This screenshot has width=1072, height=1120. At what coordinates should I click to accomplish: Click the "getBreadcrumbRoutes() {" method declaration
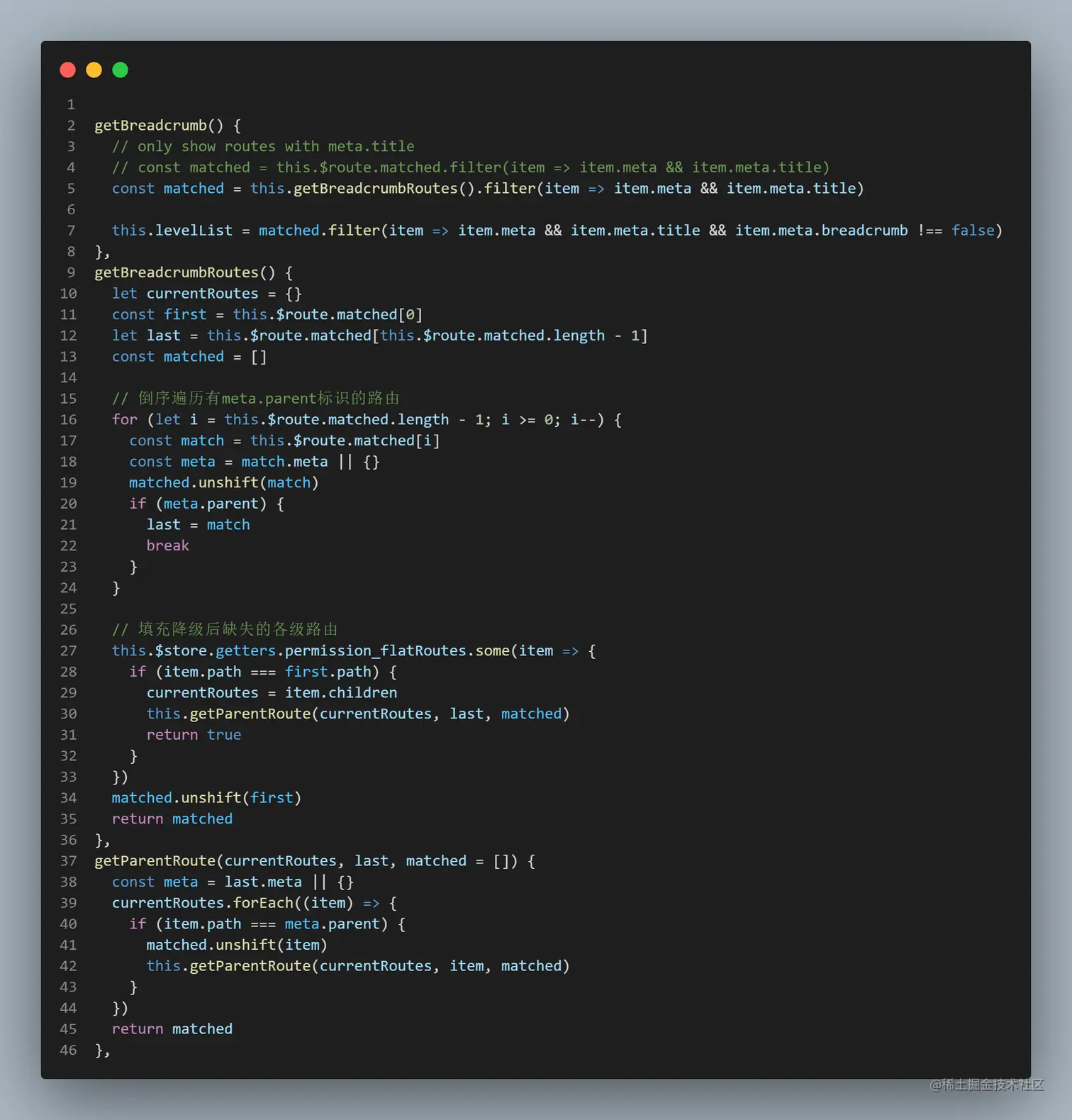click(194, 272)
